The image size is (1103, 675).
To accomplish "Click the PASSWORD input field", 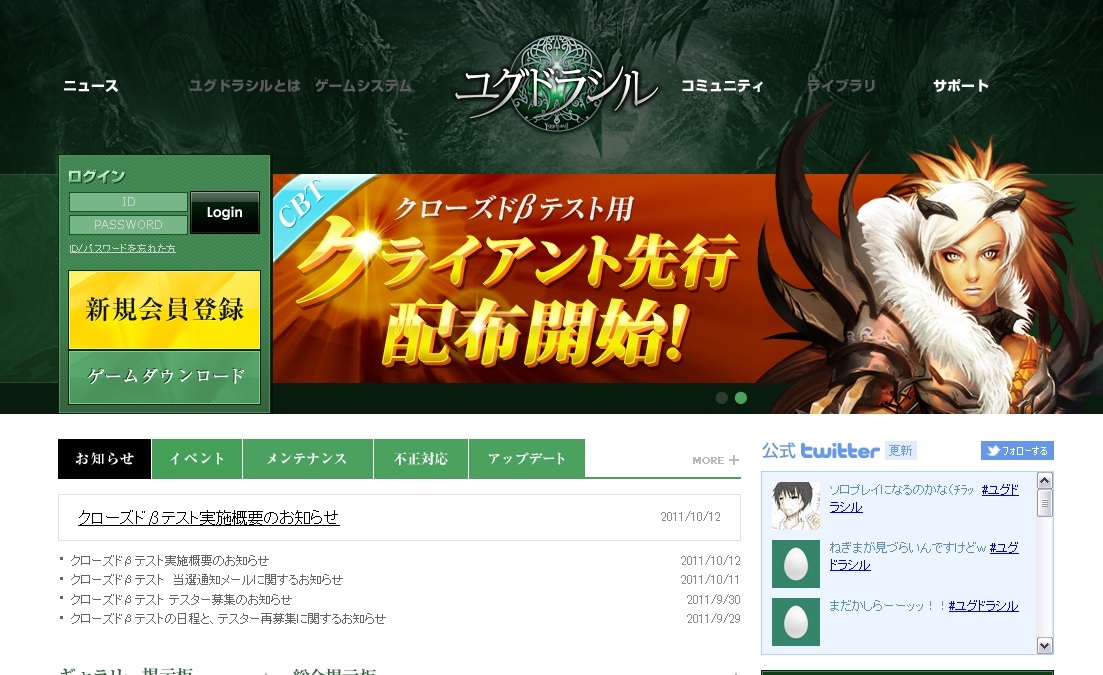I will (x=128, y=224).
